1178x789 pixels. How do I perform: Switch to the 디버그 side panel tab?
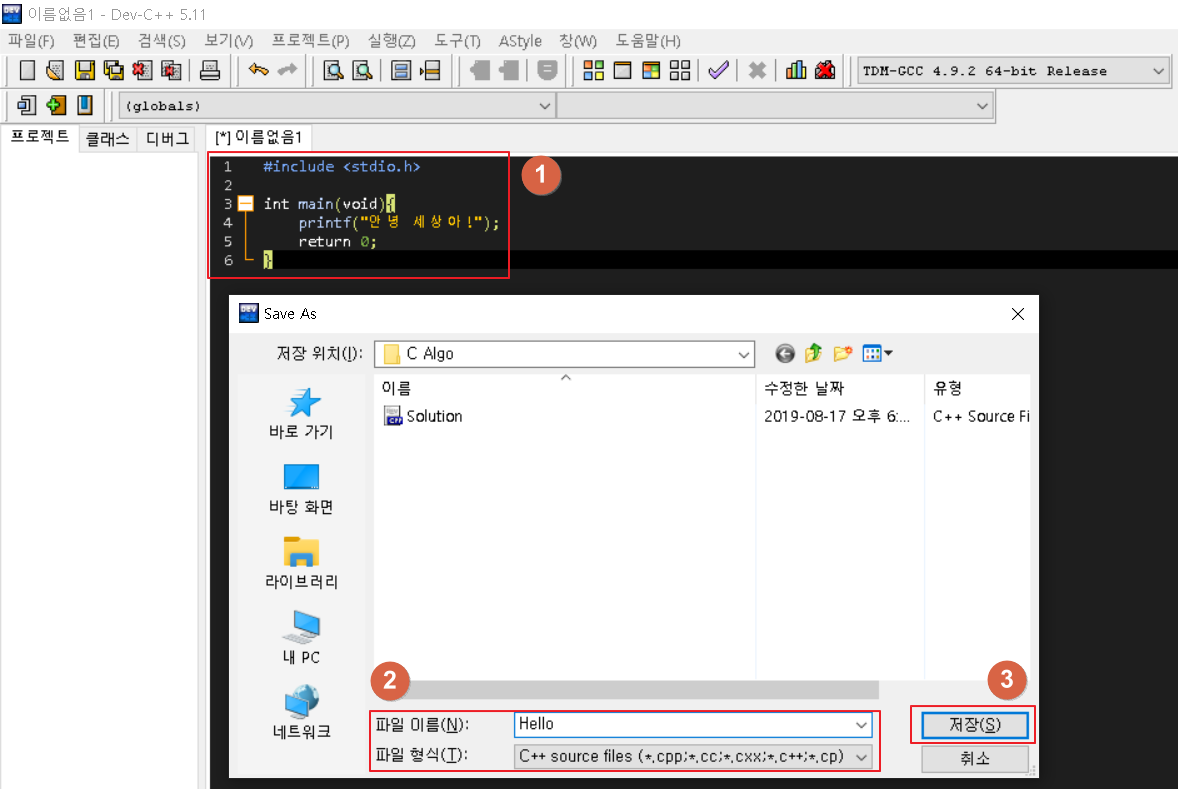(x=167, y=139)
